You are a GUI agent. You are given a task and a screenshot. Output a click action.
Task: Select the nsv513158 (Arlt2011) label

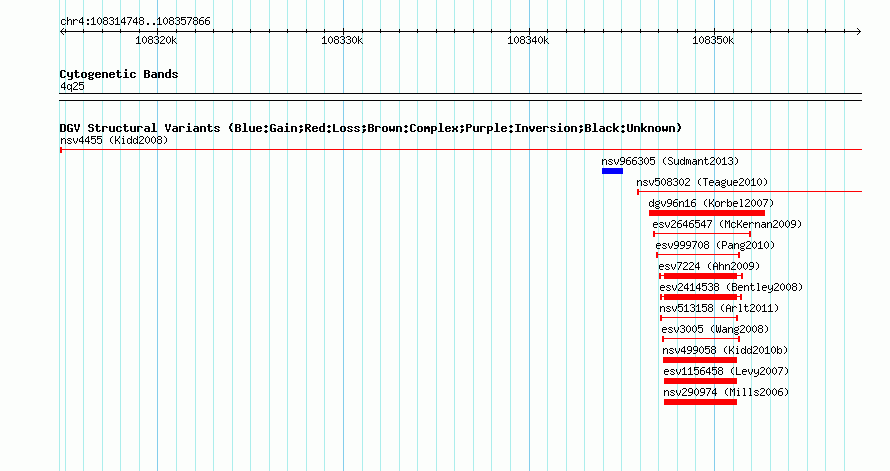[x=719, y=308]
